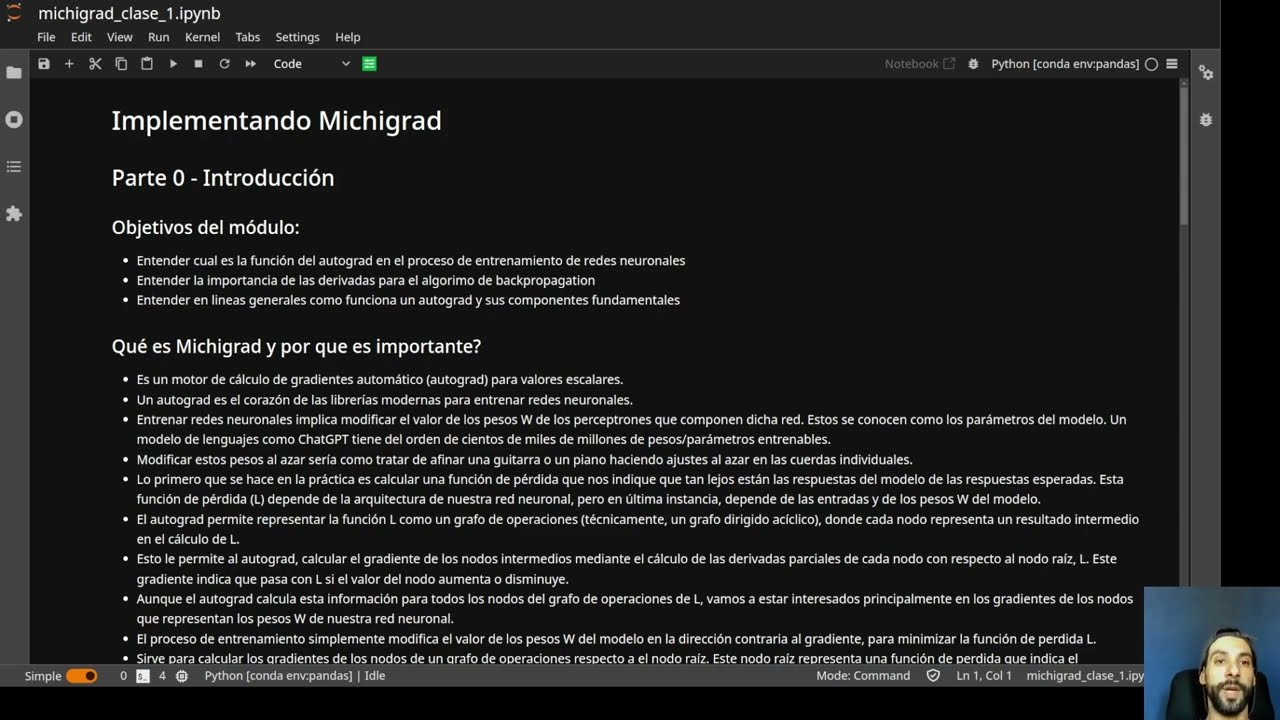
Task: Click the webcam video thumbnail
Action: 1212,653
